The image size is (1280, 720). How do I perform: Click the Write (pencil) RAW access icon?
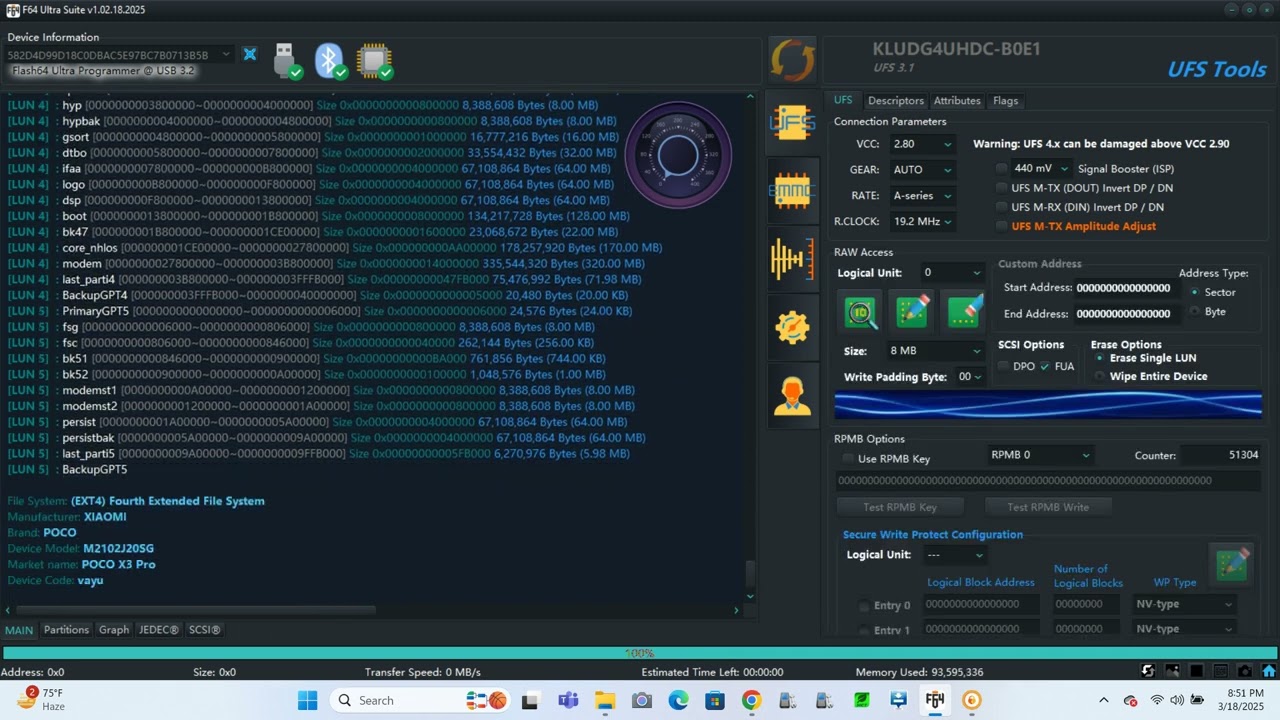click(x=912, y=312)
